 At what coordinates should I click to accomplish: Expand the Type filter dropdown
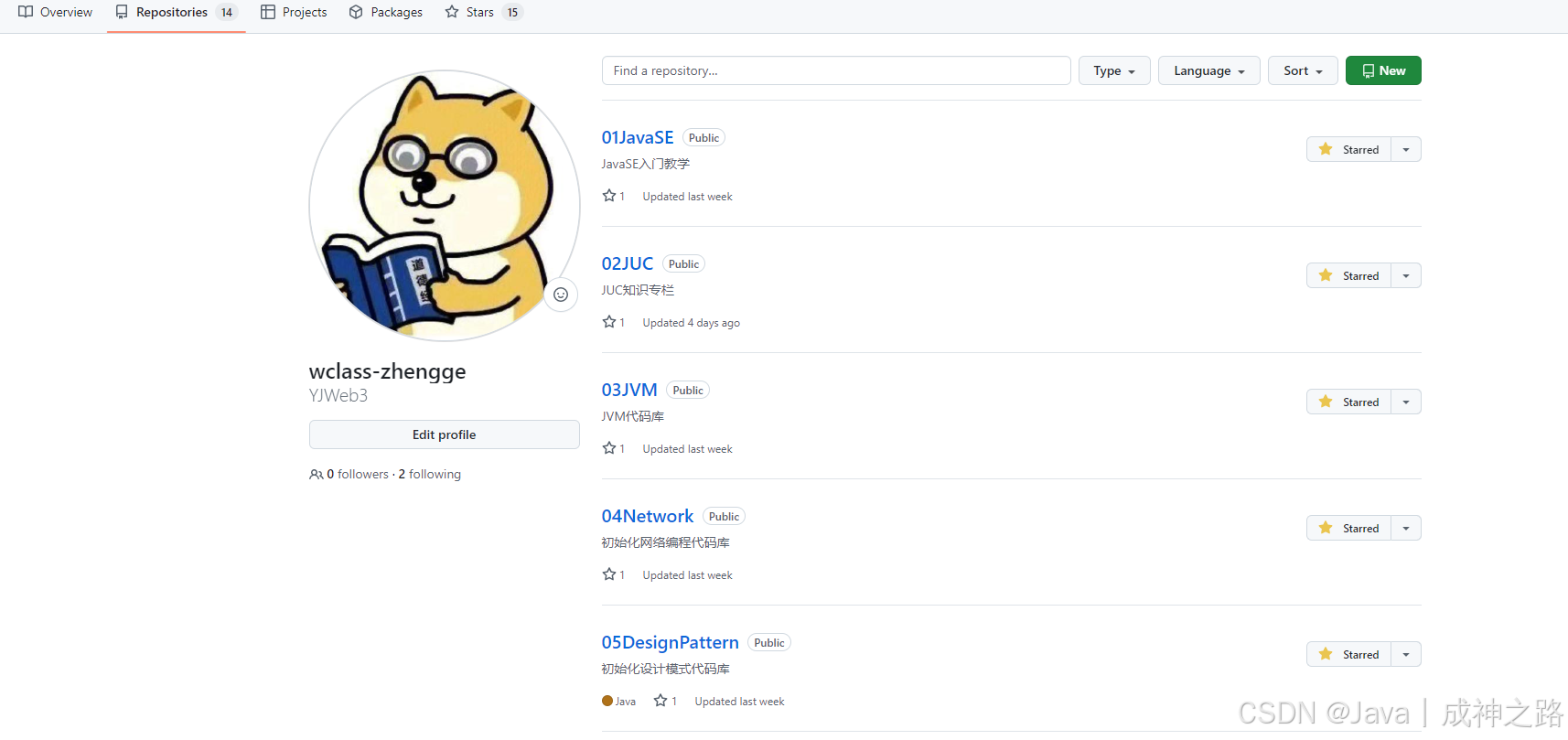(1114, 70)
